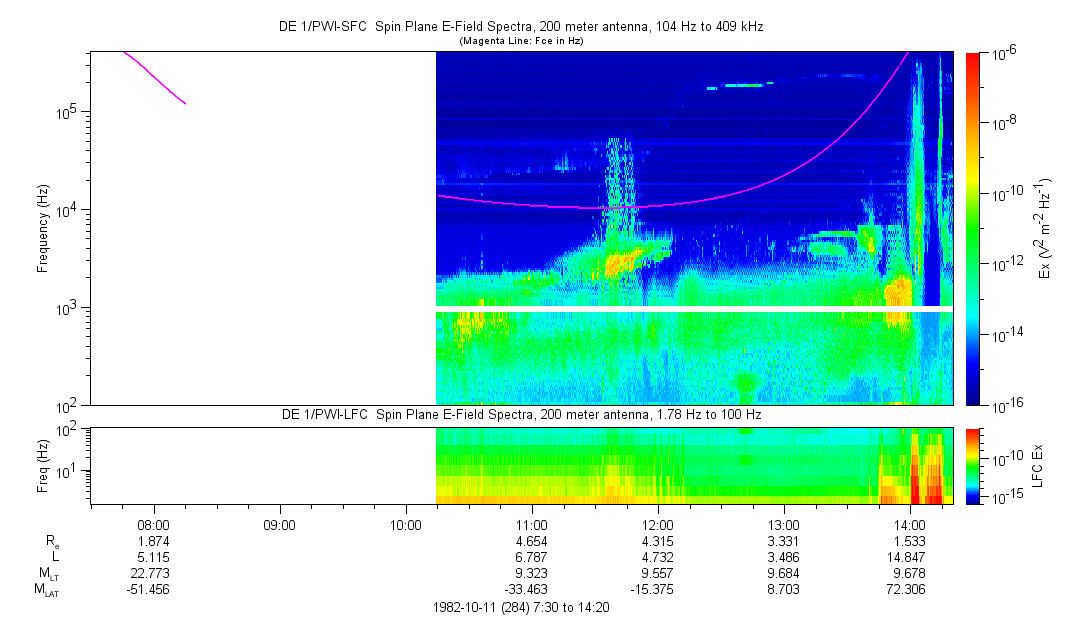
Task: Click the lower LFC Ex colorbar
Action: coord(974,465)
